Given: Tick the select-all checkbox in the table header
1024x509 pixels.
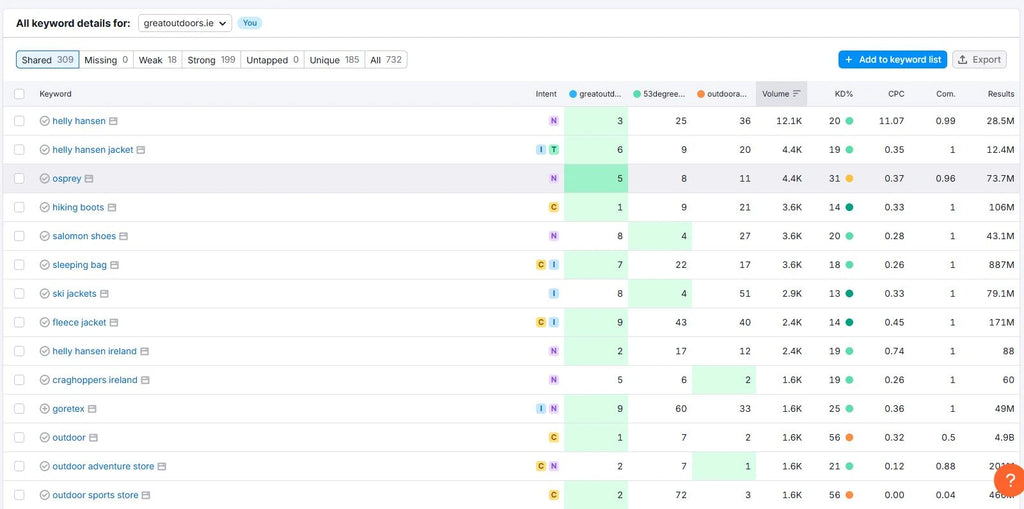Looking at the screenshot, I should (x=19, y=94).
